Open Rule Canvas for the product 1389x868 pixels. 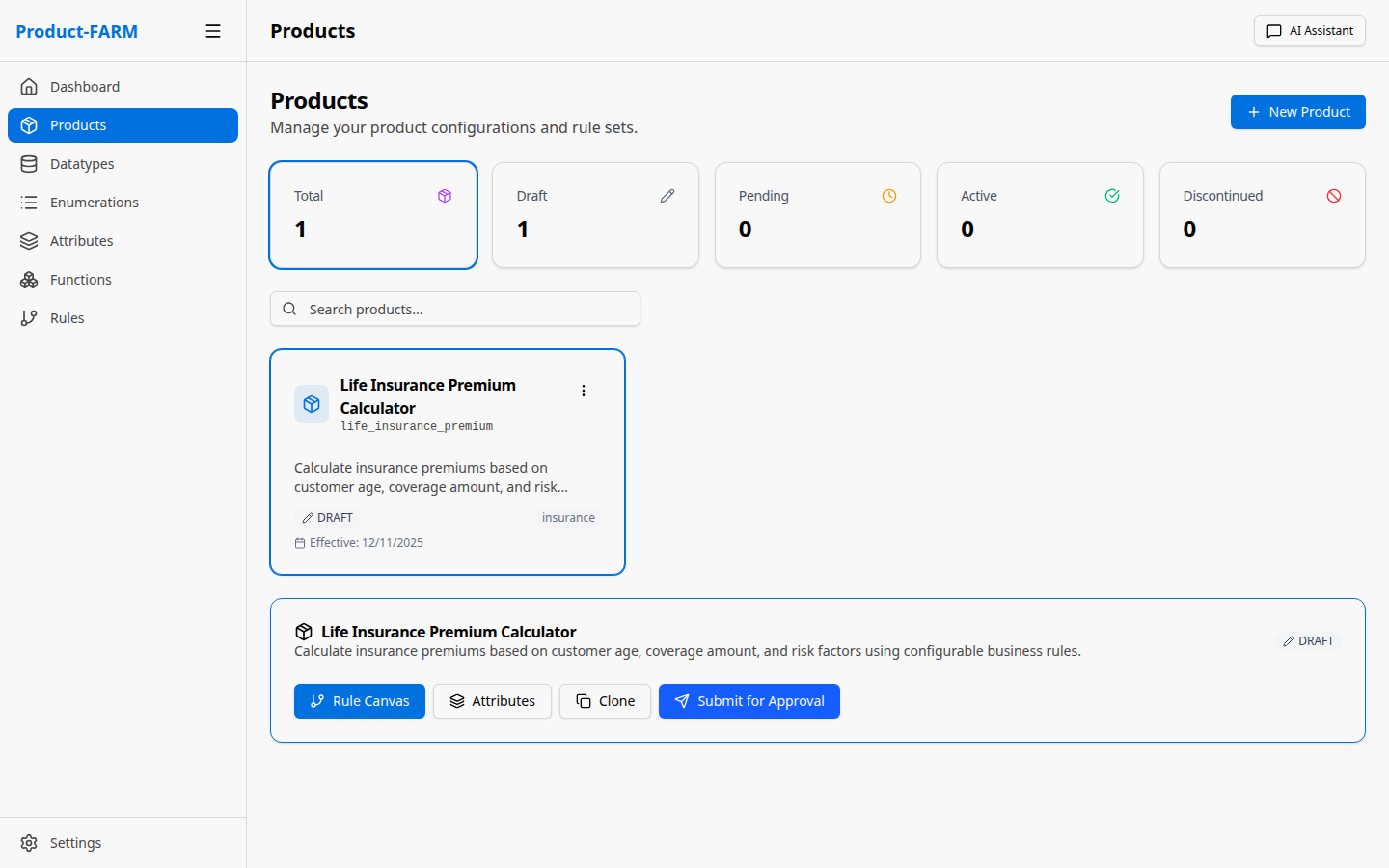360,701
